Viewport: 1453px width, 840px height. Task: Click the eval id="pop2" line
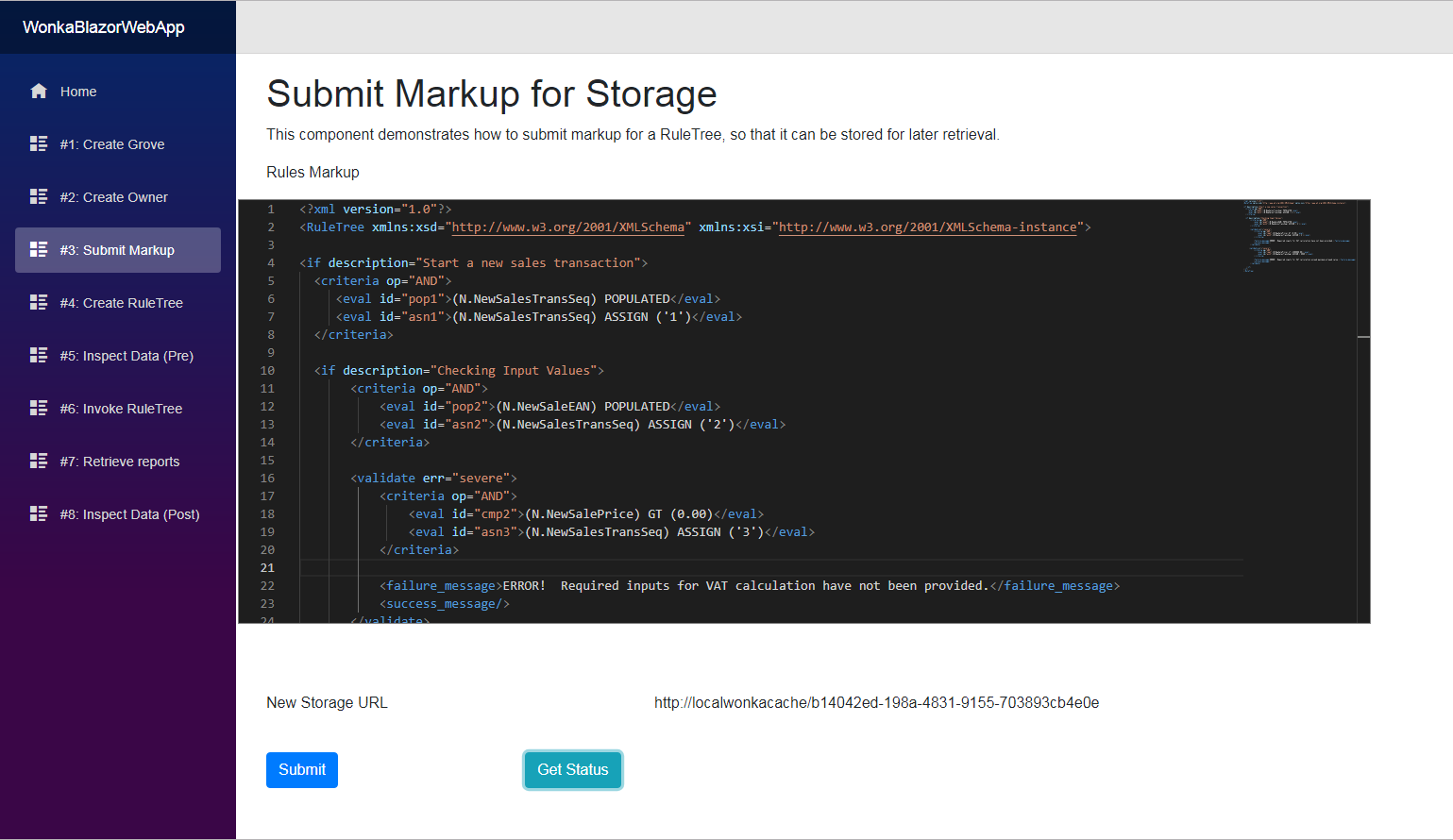point(549,407)
